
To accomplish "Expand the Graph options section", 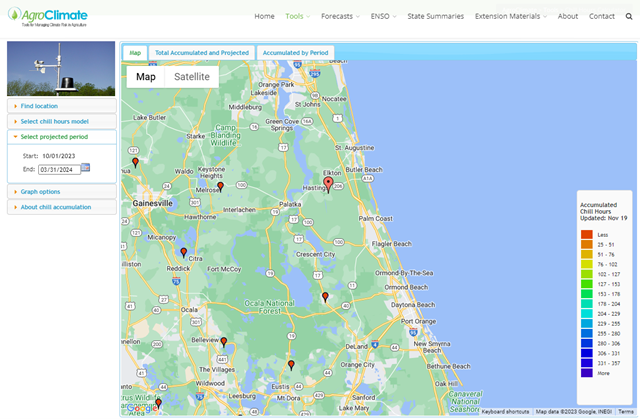I will pos(40,191).
